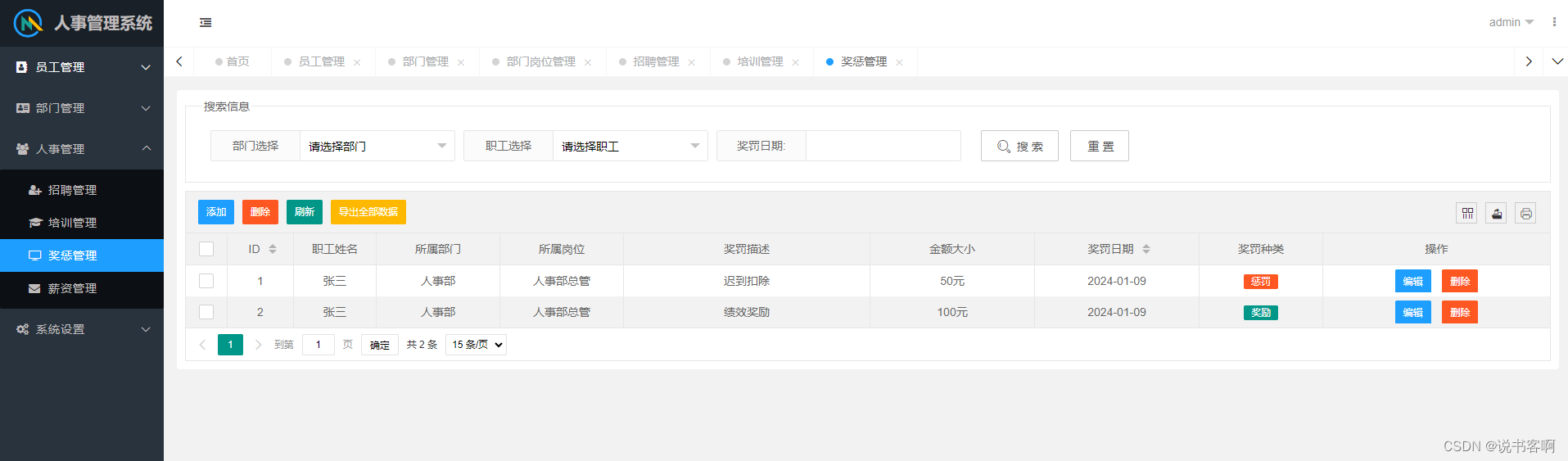Click the table export icon

[x=1497, y=214]
